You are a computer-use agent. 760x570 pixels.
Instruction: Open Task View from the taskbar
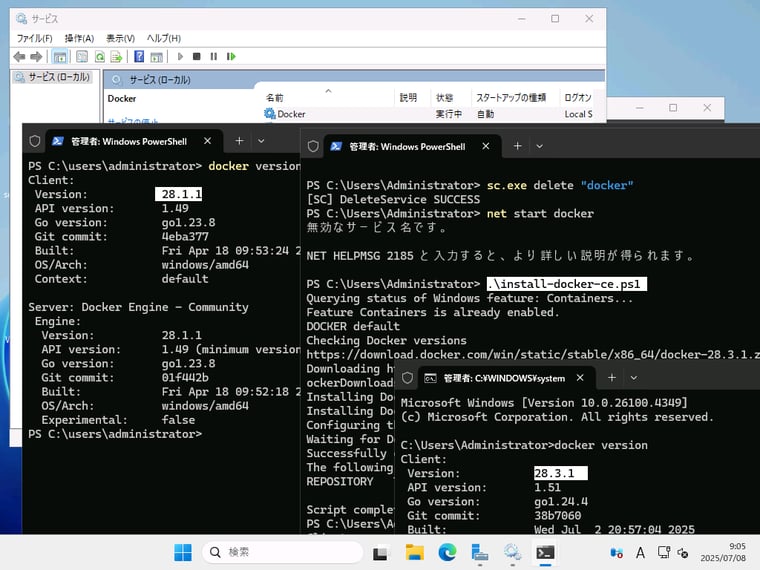pyautogui.click(x=380, y=553)
